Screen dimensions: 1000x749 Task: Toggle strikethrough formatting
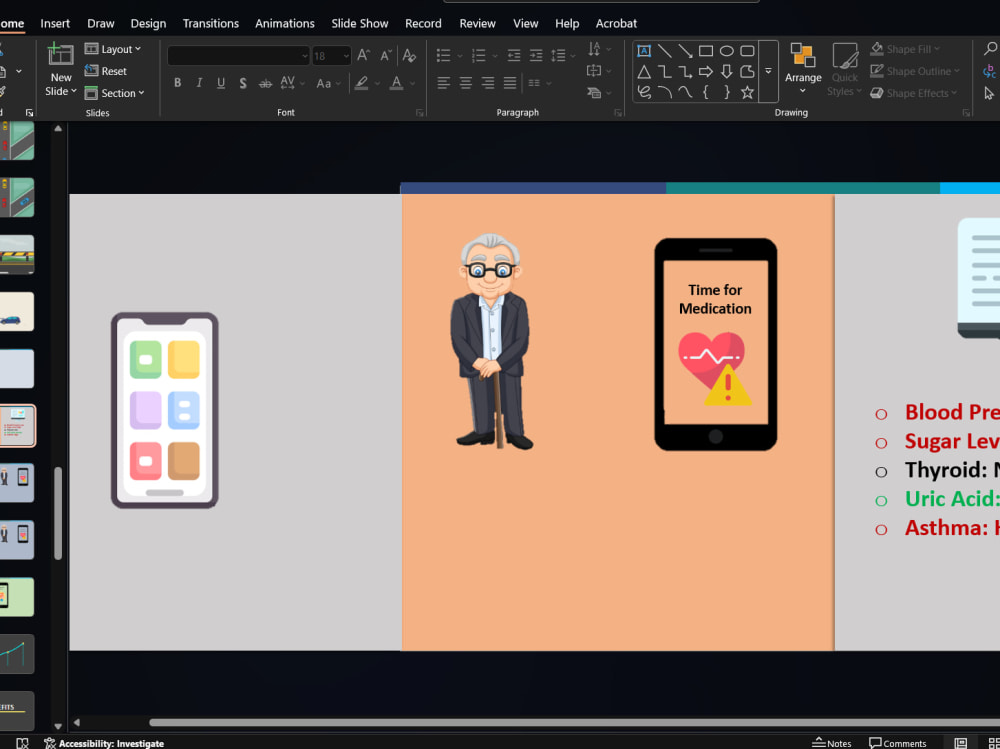click(x=265, y=84)
